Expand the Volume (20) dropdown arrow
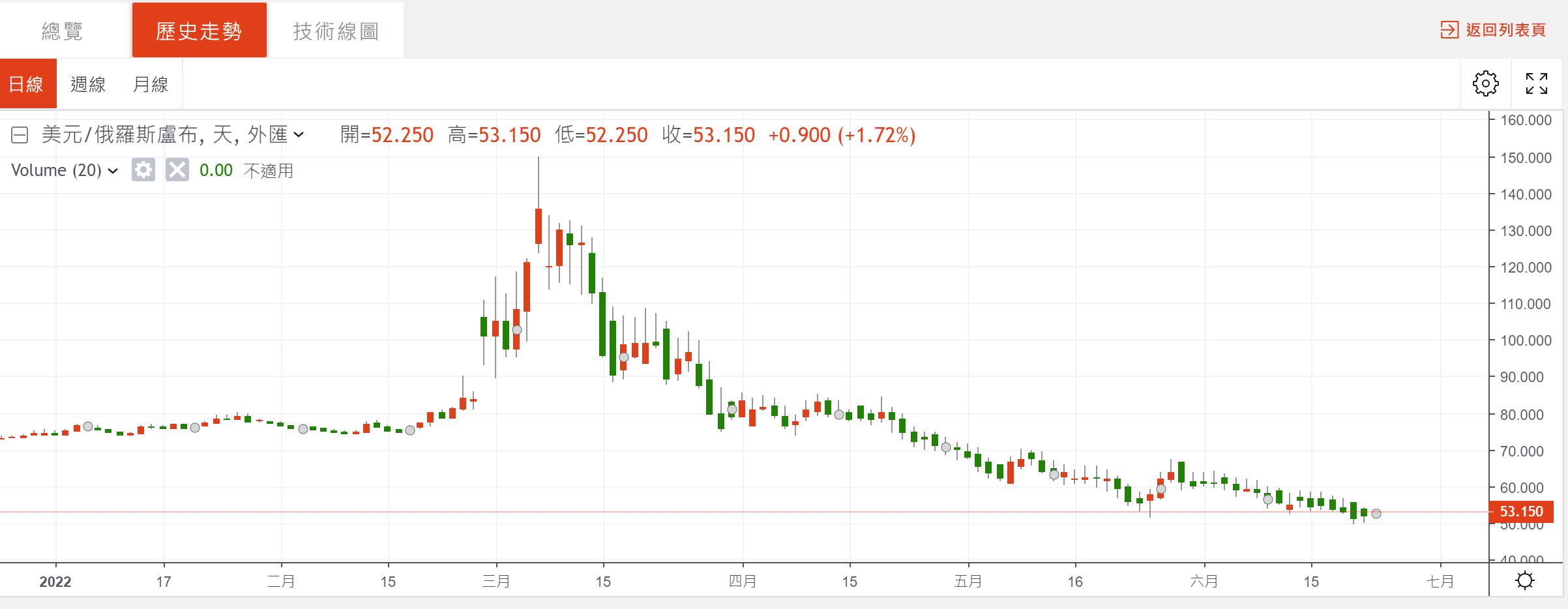 (113, 171)
